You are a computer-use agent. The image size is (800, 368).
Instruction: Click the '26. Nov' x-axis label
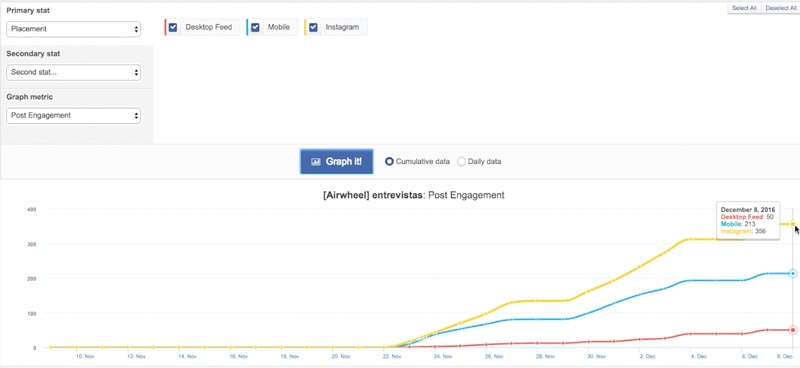click(494, 356)
